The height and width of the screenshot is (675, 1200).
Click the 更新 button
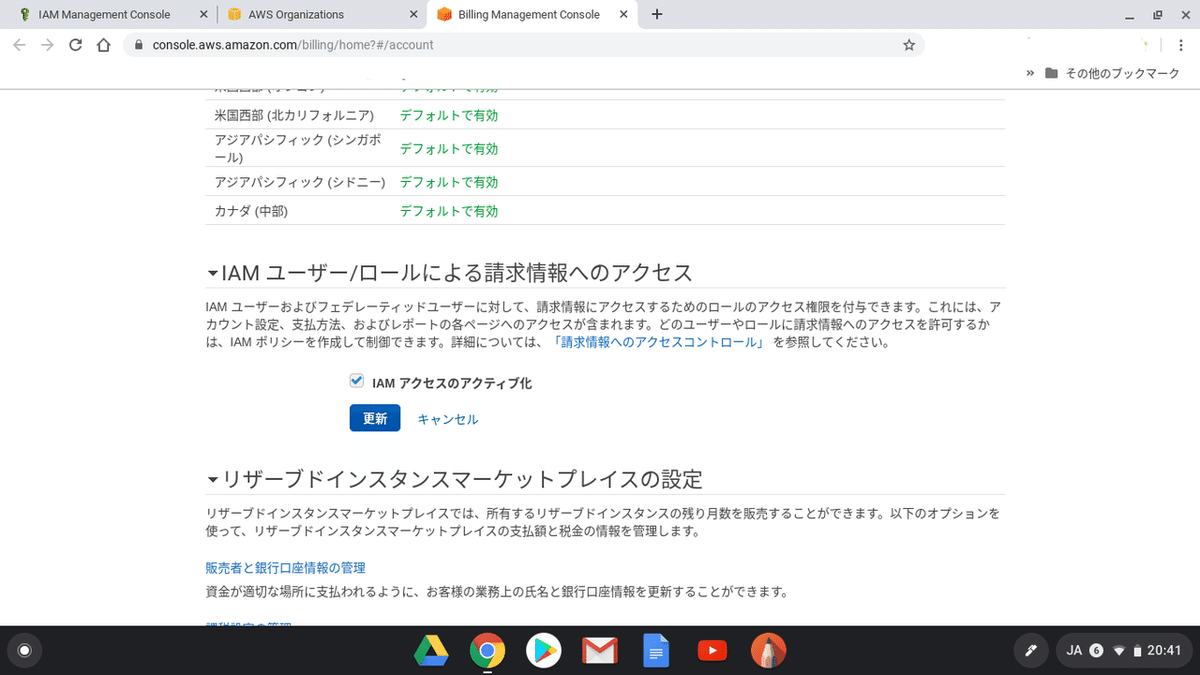[x=375, y=418]
